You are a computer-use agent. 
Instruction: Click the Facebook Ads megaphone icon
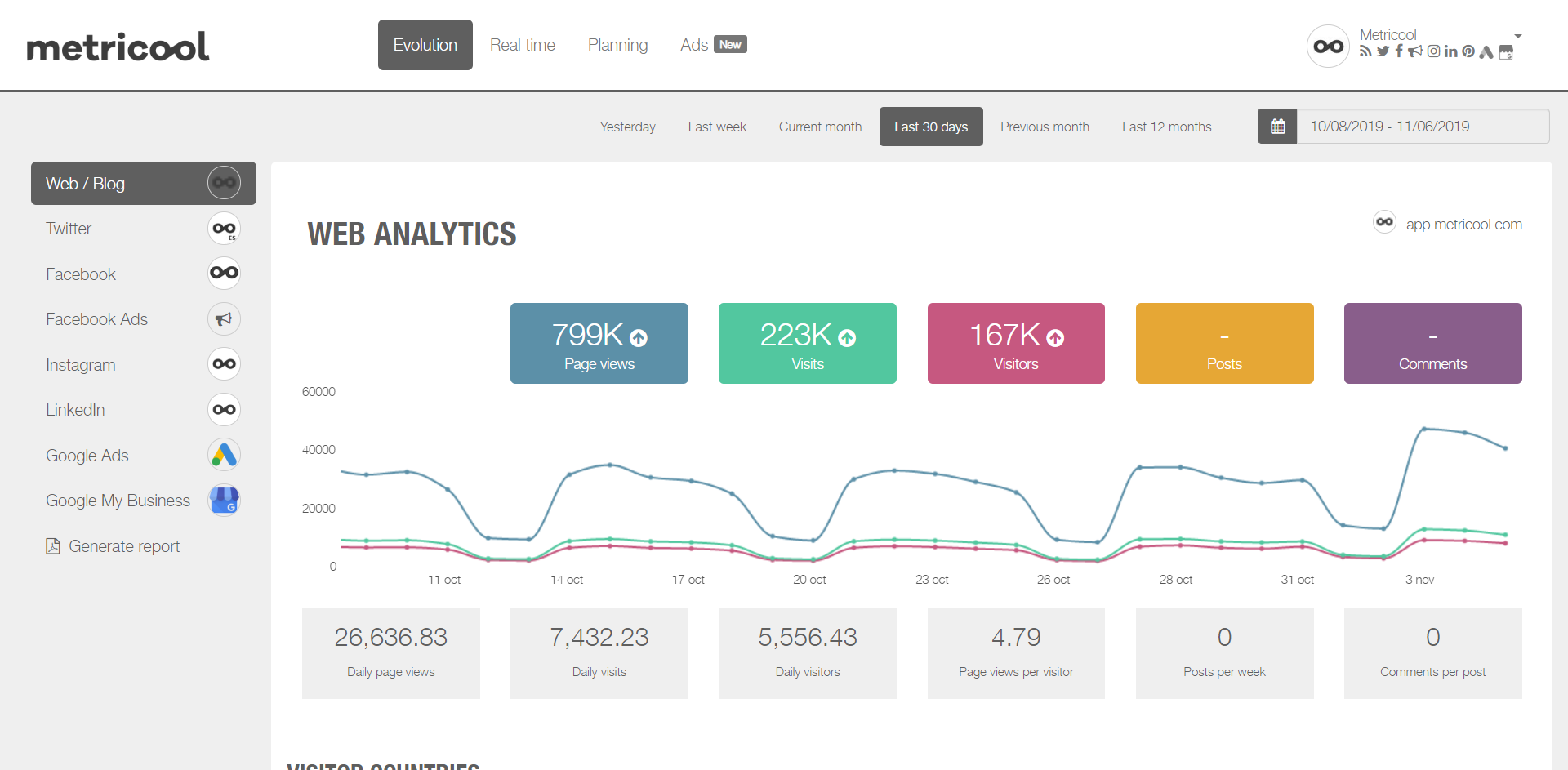pos(224,319)
